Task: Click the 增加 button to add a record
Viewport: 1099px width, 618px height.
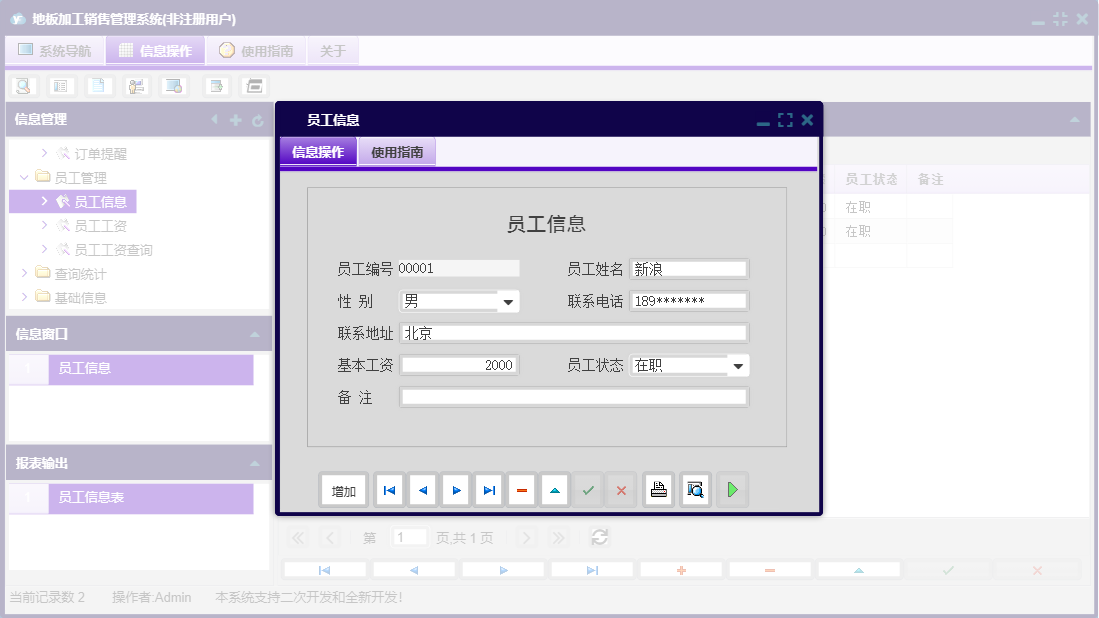Action: (344, 489)
